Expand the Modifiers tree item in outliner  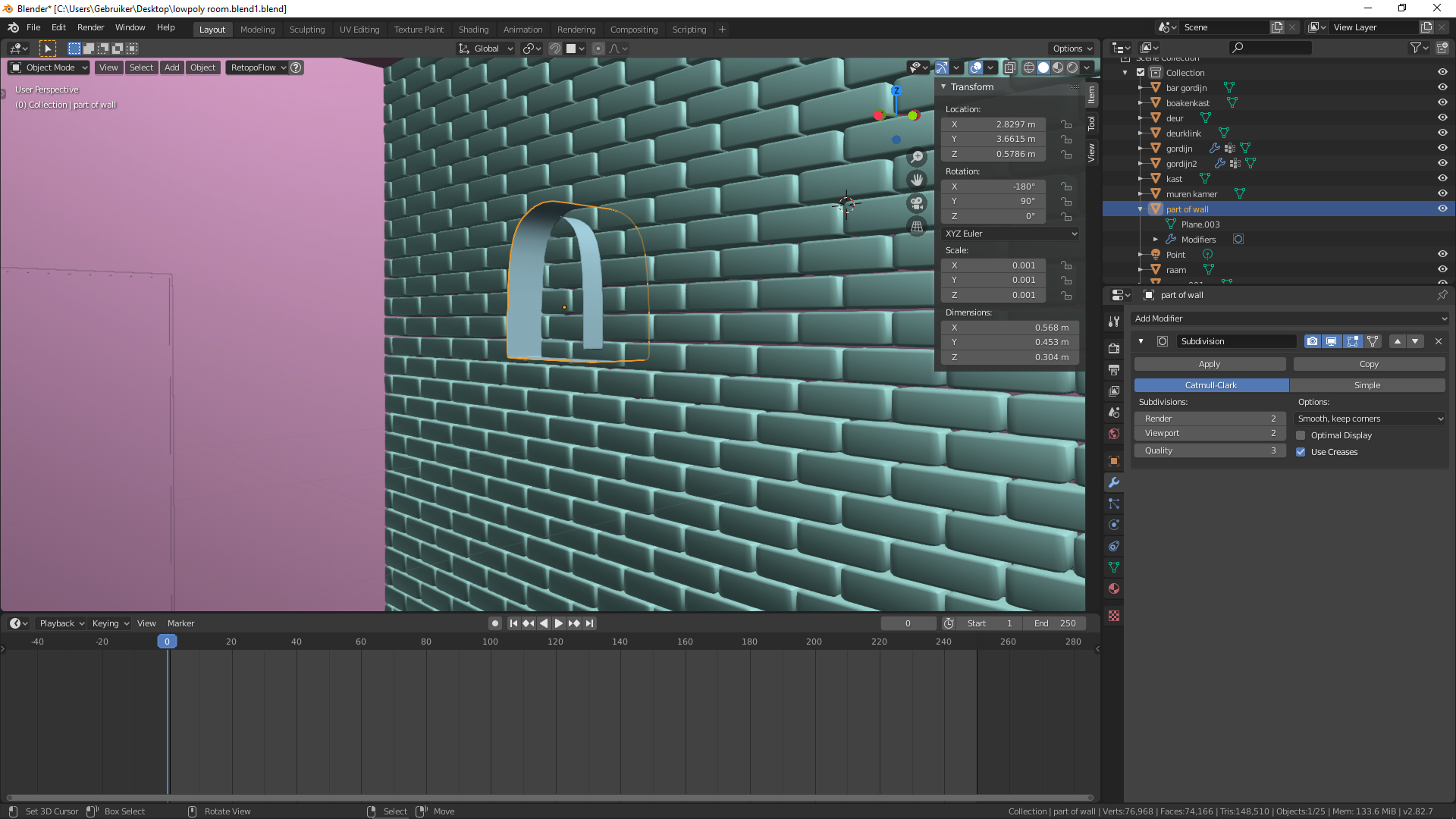point(1156,240)
